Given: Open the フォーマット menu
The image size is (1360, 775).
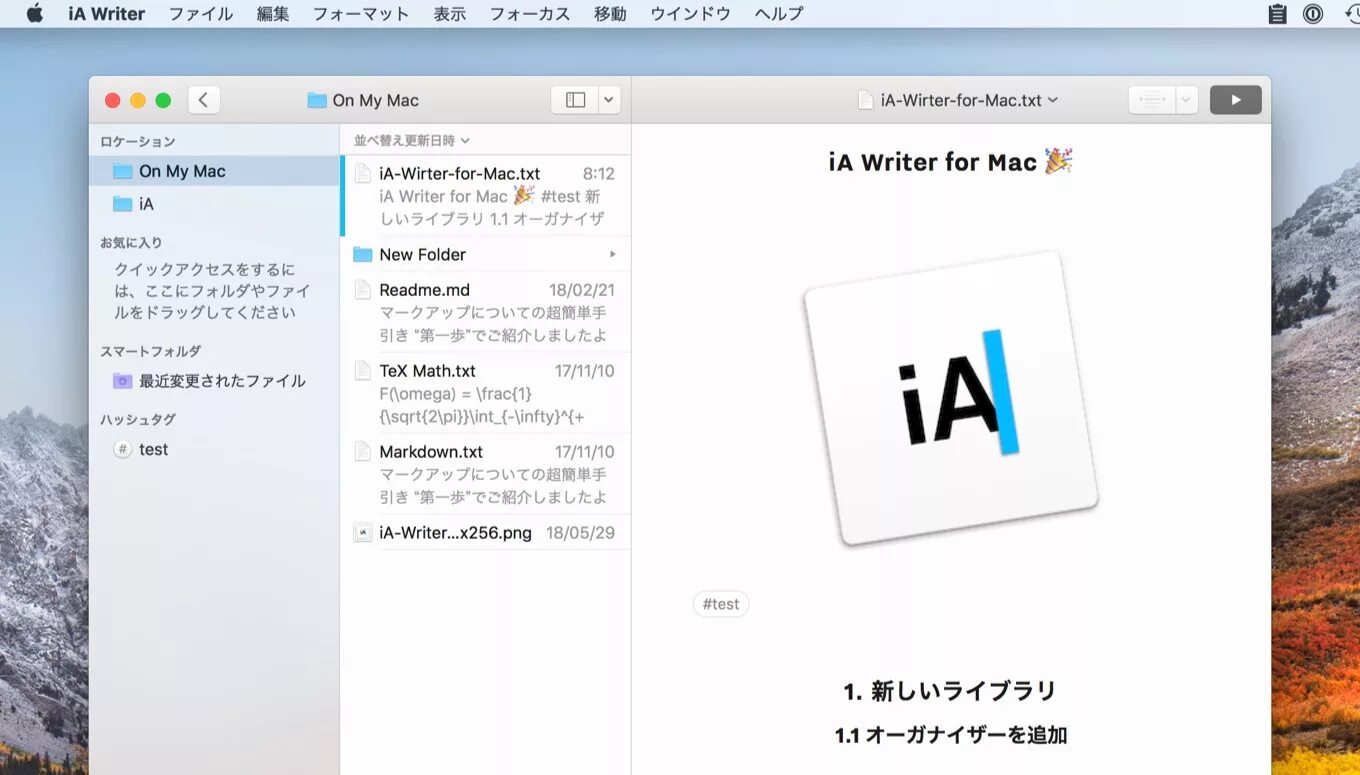Looking at the screenshot, I should pos(360,14).
